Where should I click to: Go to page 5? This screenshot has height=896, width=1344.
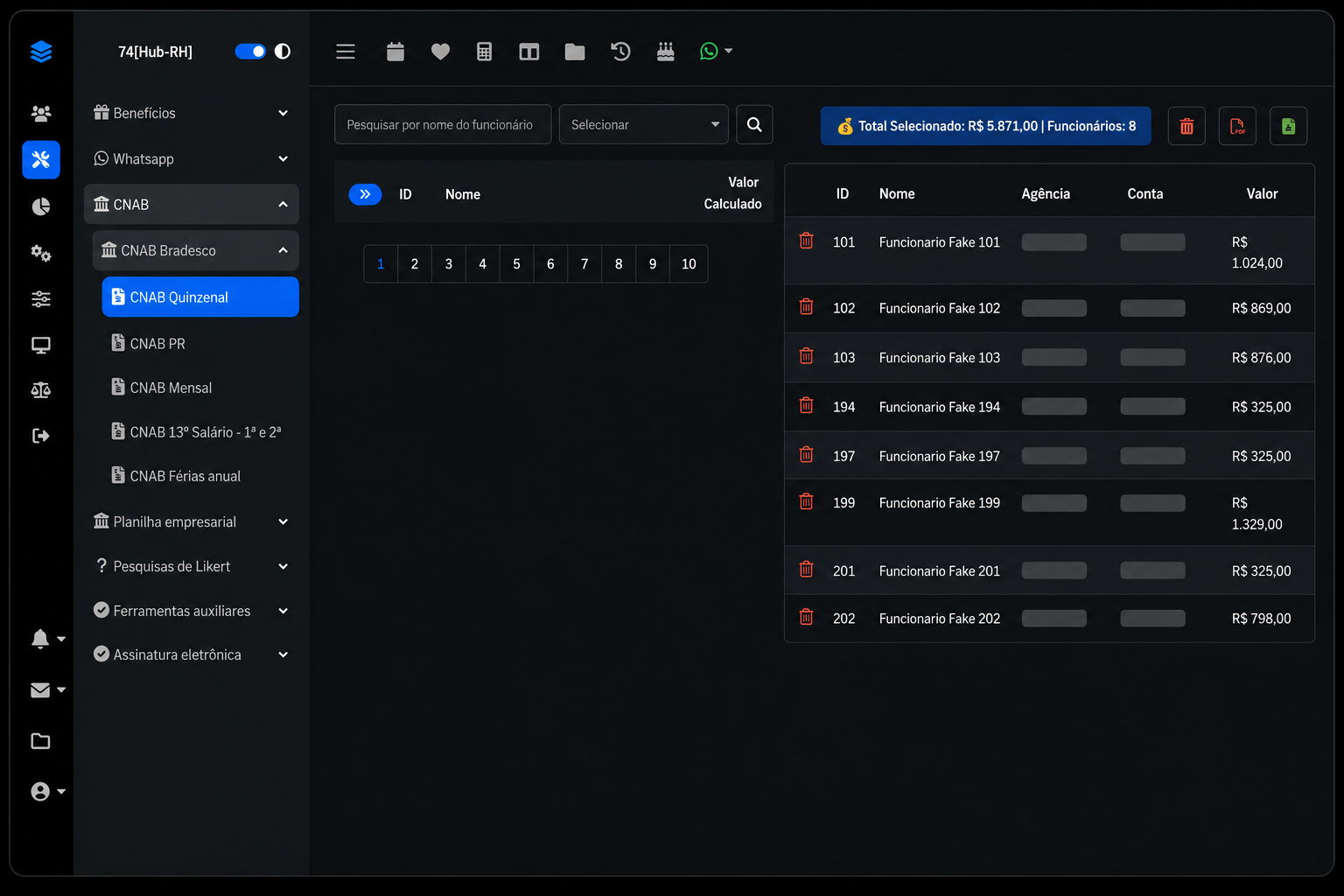[516, 263]
